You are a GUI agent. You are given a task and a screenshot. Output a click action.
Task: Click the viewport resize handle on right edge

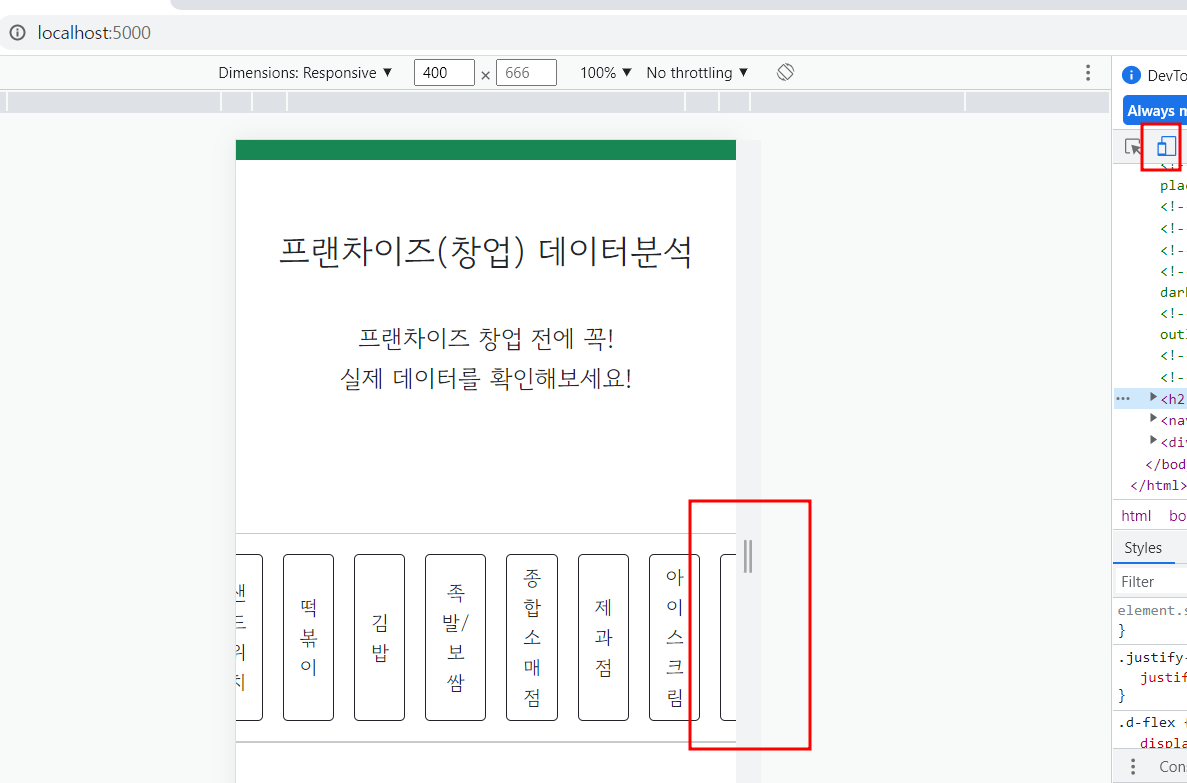coord(748,557)
